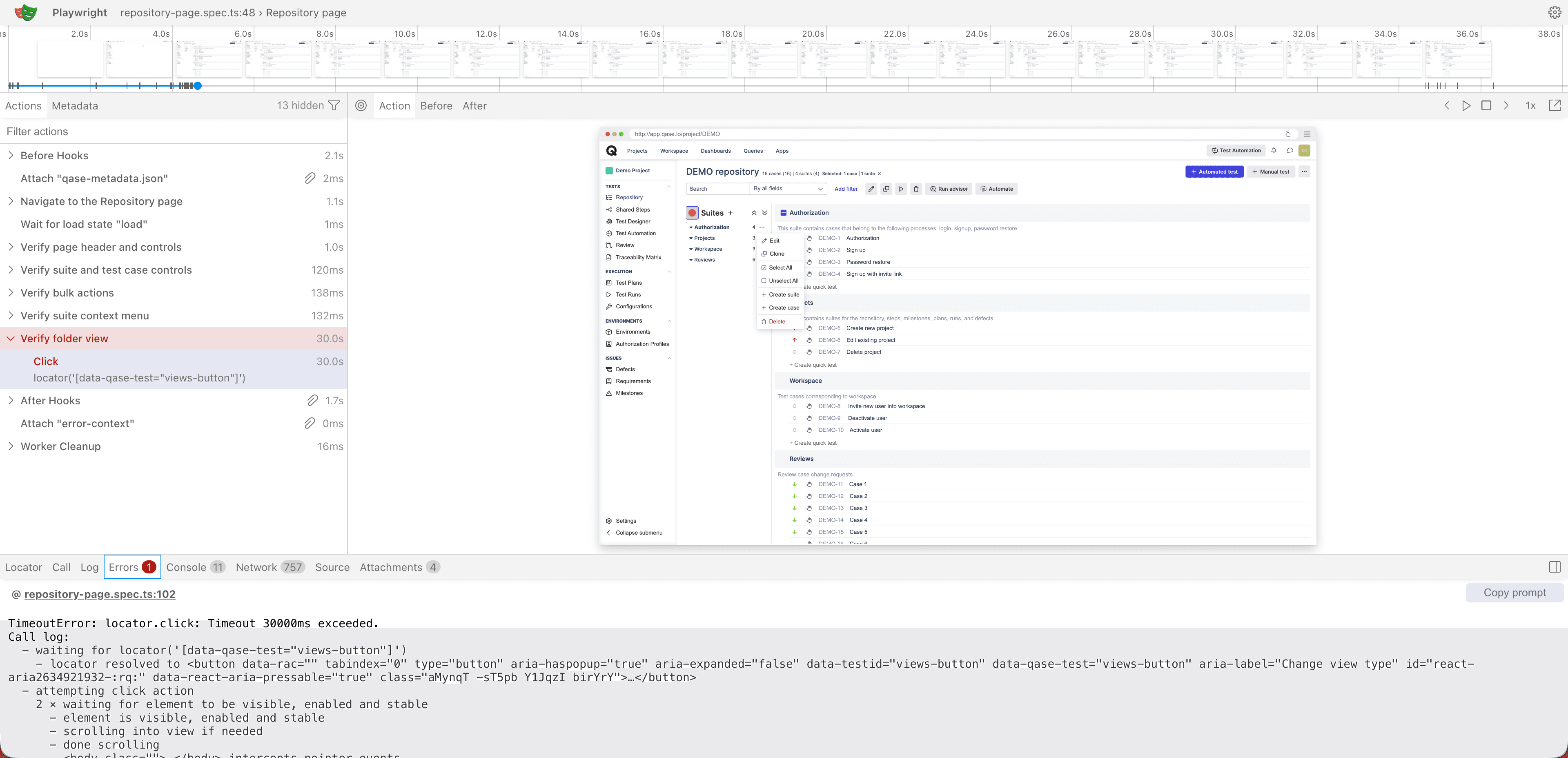The height and width of the screenshot is (758, 1568).
Task: Toggle bottom panel sidebar layout icon
Action: tap(1555, 567)
